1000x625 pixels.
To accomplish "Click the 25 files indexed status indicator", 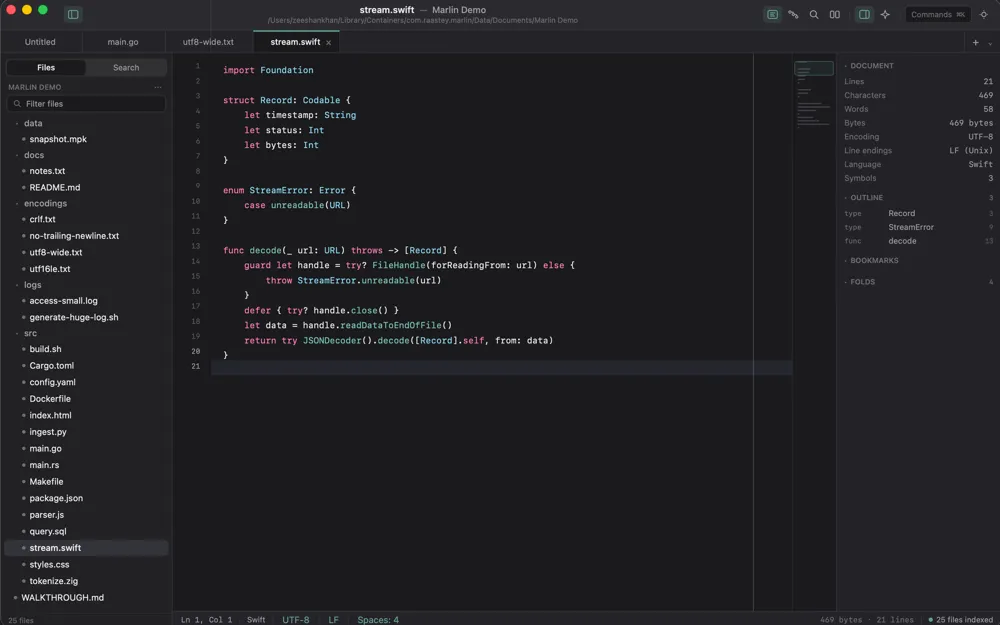I will (961, 620).
